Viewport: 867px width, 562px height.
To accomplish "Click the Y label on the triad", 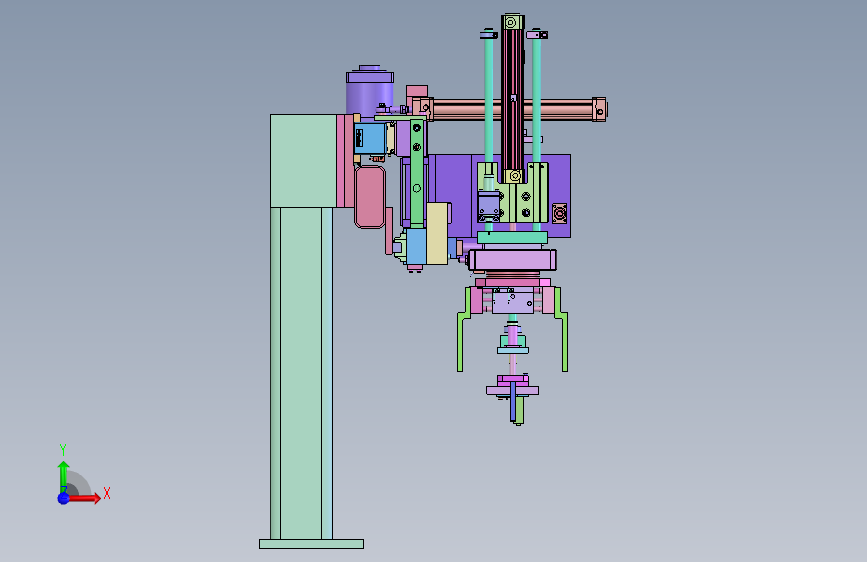I will click(x=63, y=450).
